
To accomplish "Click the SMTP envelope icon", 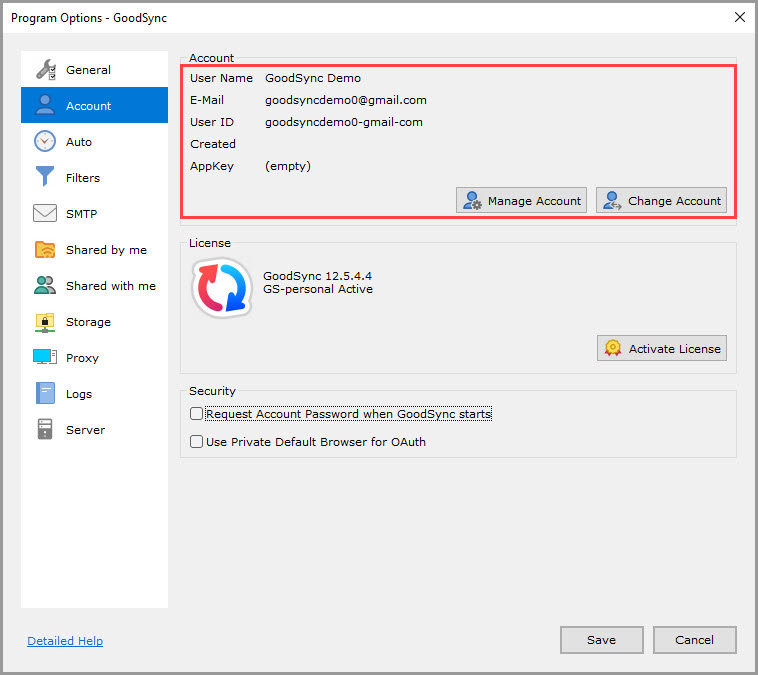I will [x=45, y=213].
